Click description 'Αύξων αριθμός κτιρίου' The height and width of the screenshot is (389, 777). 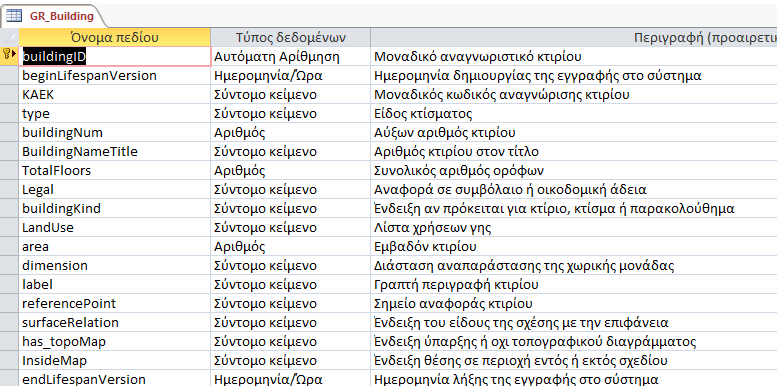point(444,132)
